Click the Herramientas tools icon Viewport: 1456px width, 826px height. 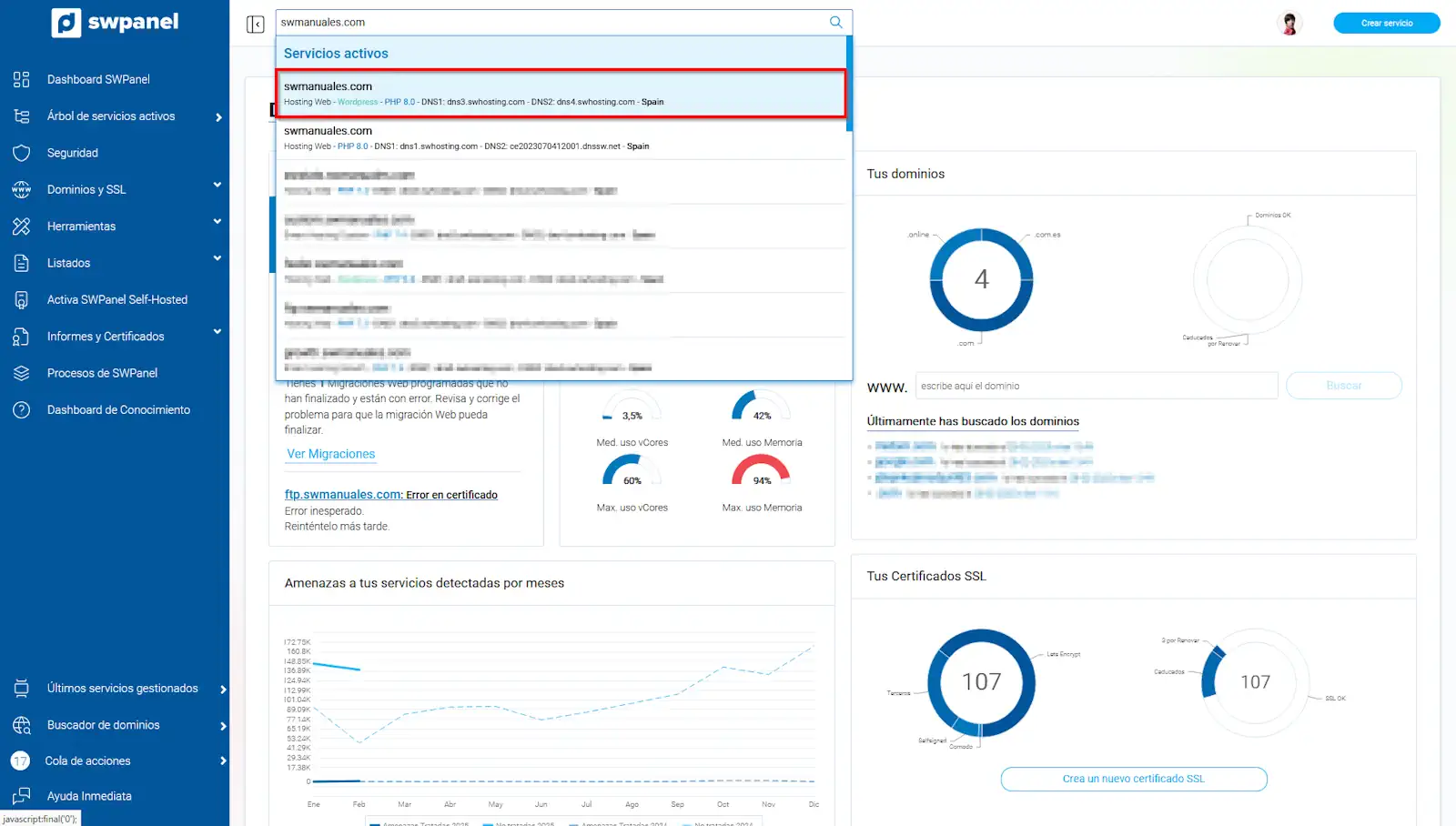tap(22, 227)
